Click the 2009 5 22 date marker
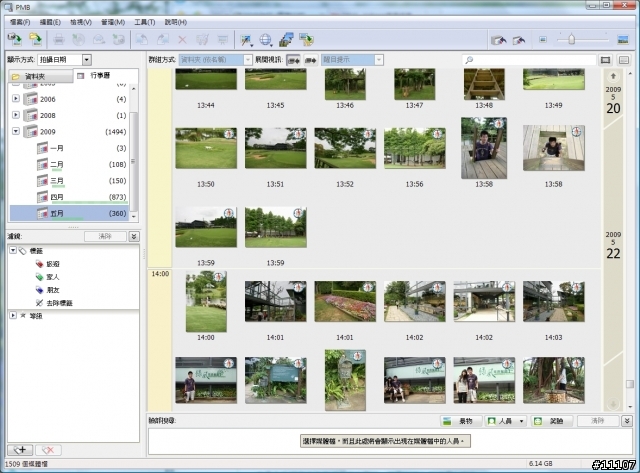The image size is (640, 473). point(613,246)
